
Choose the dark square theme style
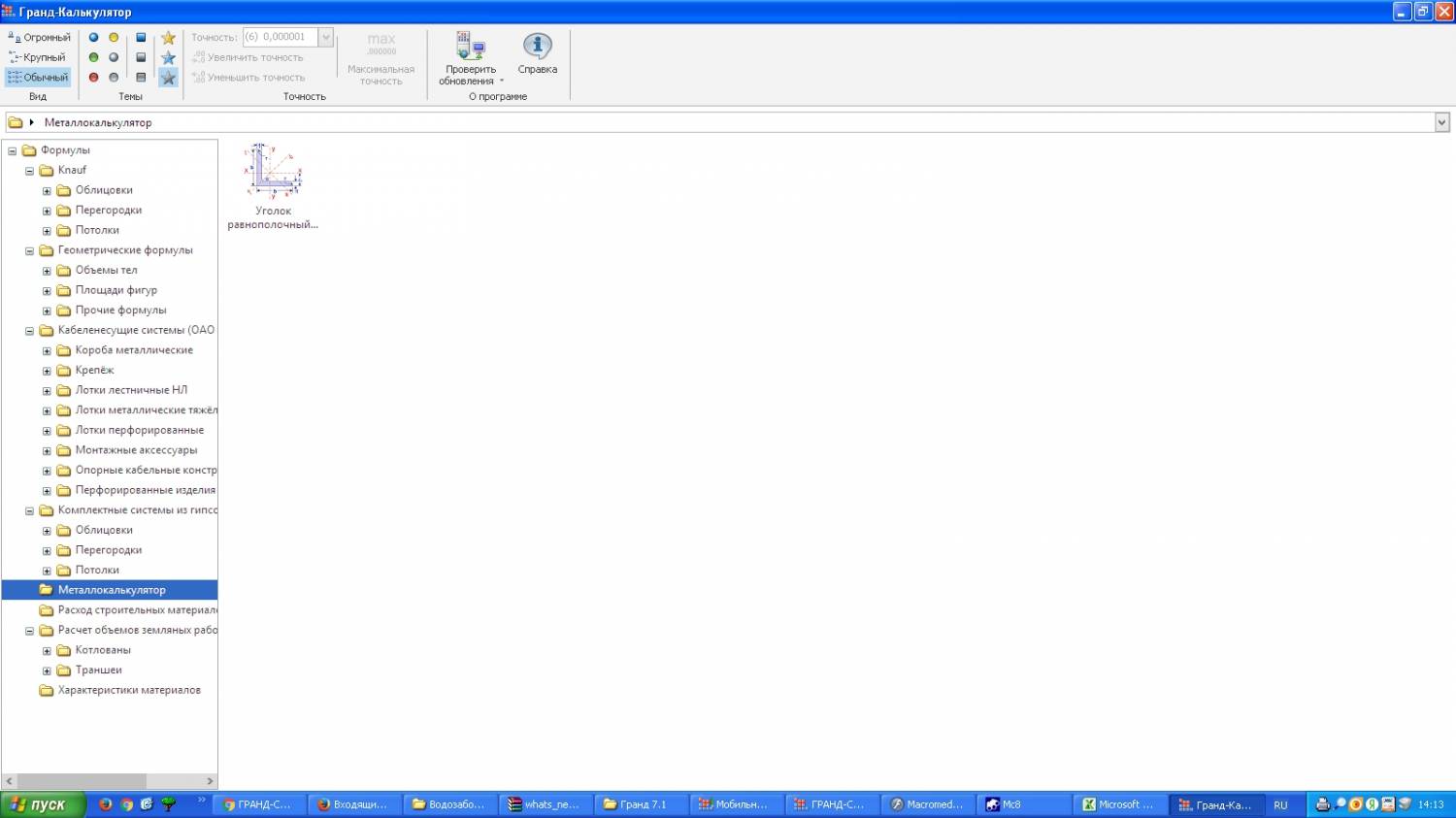click(x=141, y=57)
